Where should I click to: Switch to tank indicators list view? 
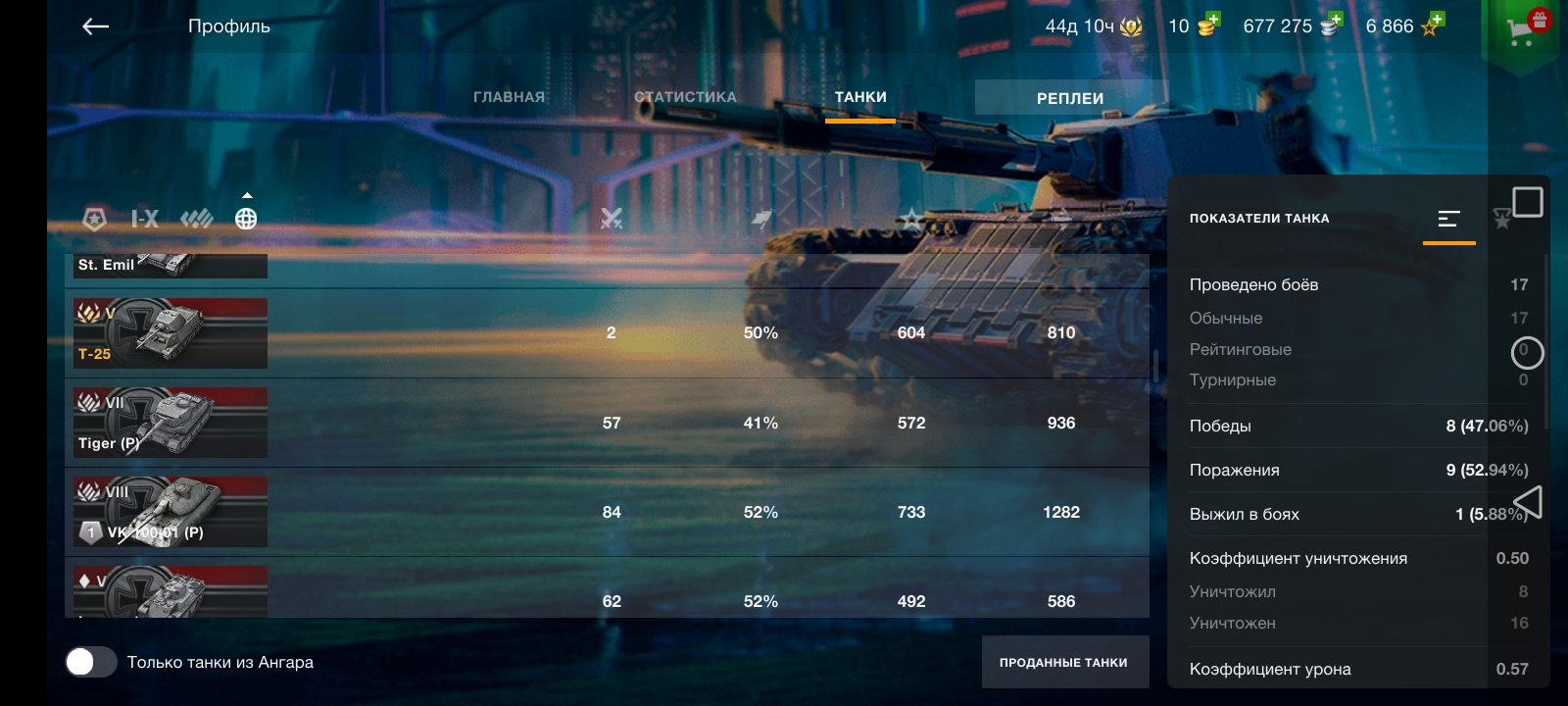(1449, 219)
